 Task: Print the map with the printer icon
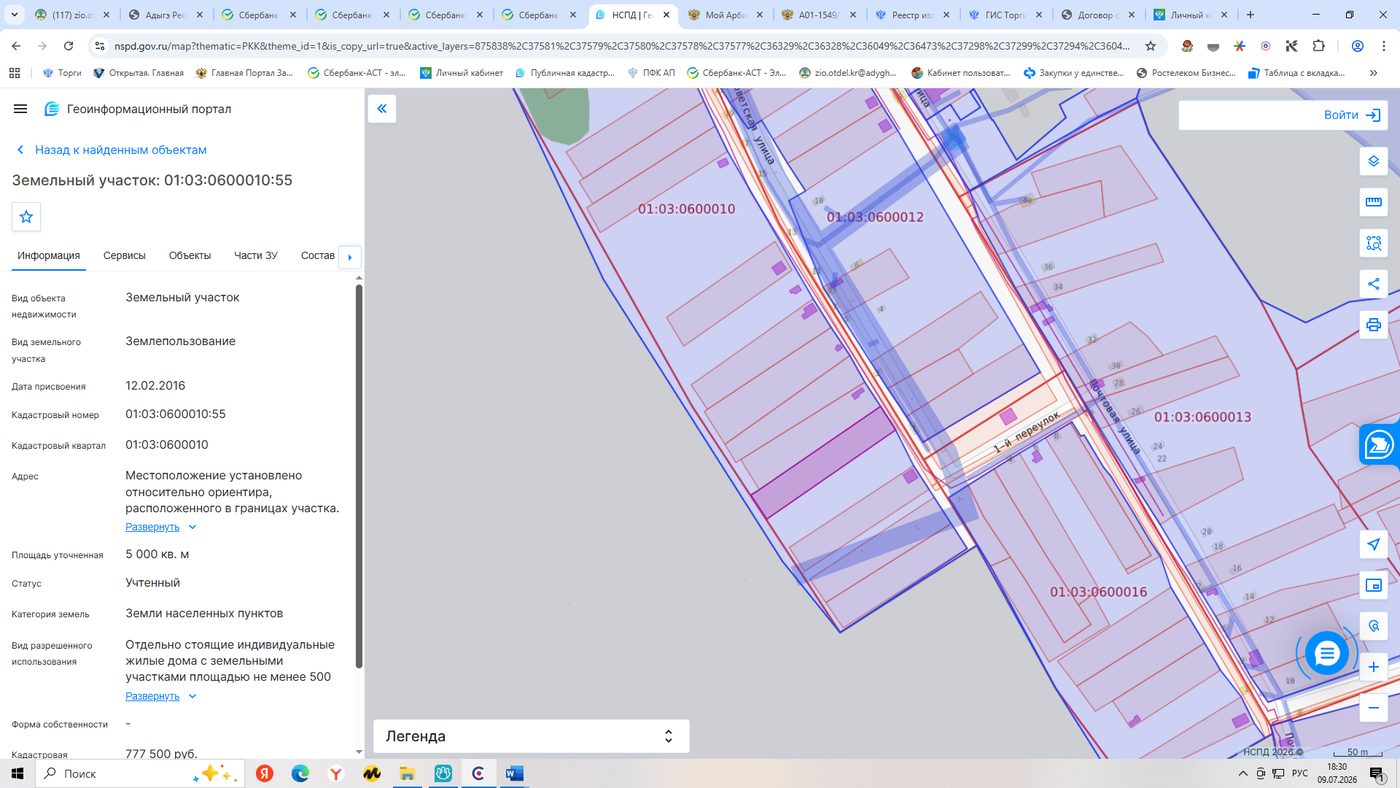pos(1374,325)
